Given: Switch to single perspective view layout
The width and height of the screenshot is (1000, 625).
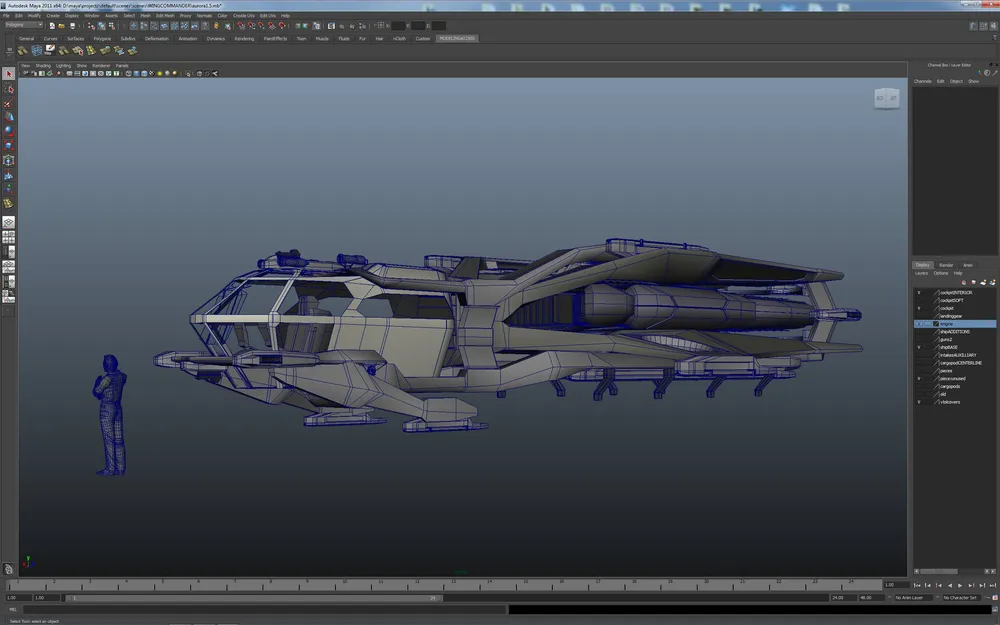Looking at the screenshot, I should coord(8,222).
